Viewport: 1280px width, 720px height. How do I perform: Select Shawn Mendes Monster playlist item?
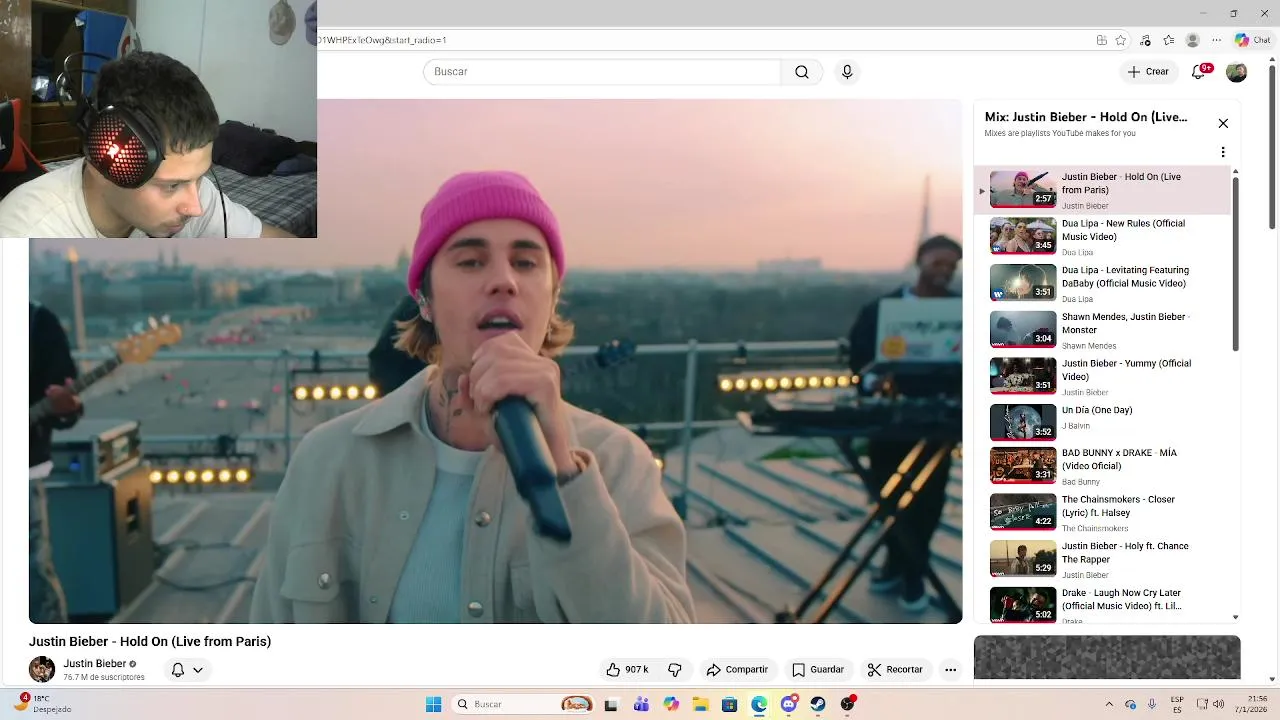(x=1103, y=330)
